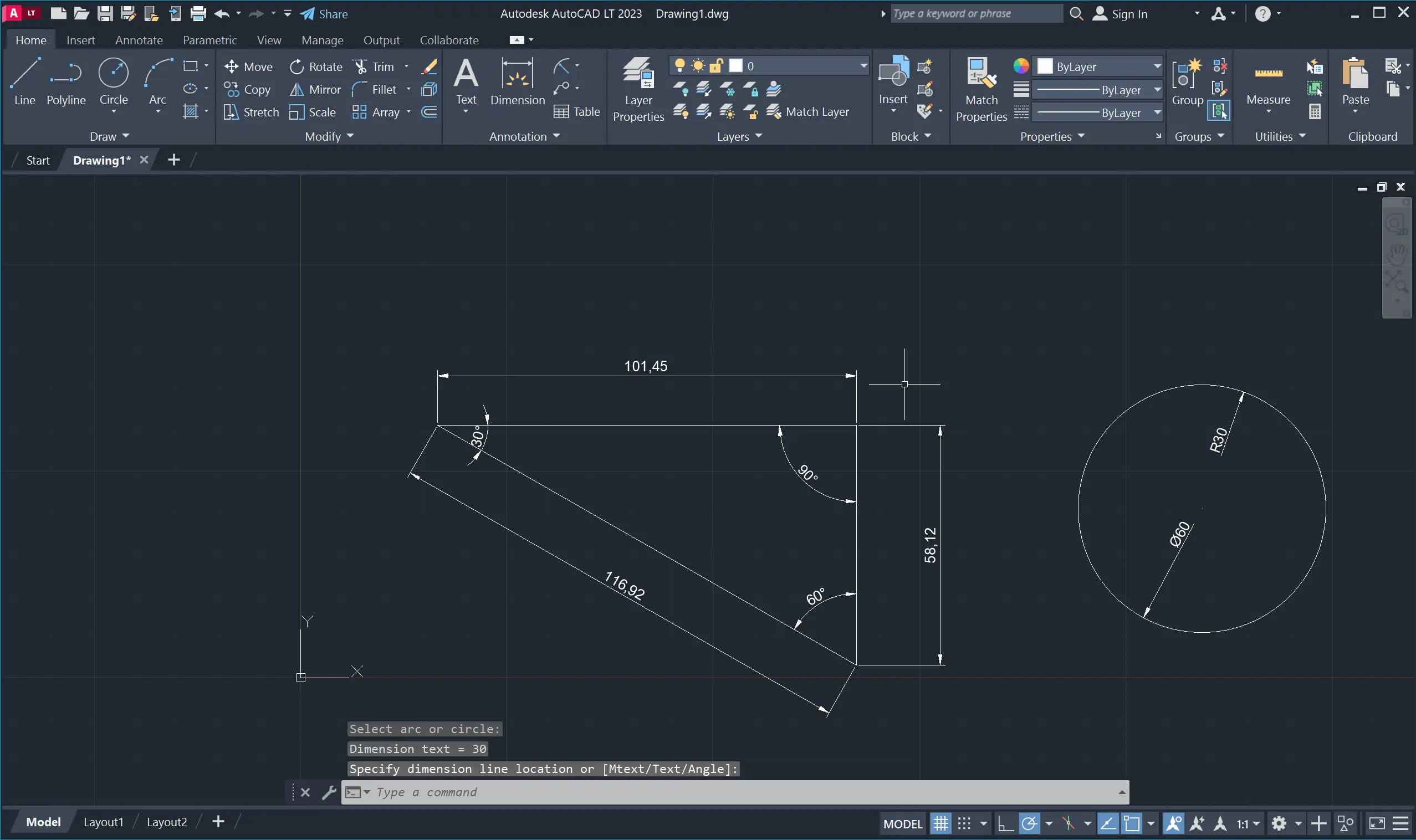Screen dimensions: 1416x840
Task: Open the annotation scale 1:1 dropdown
Action: [x=1248, y=823]
